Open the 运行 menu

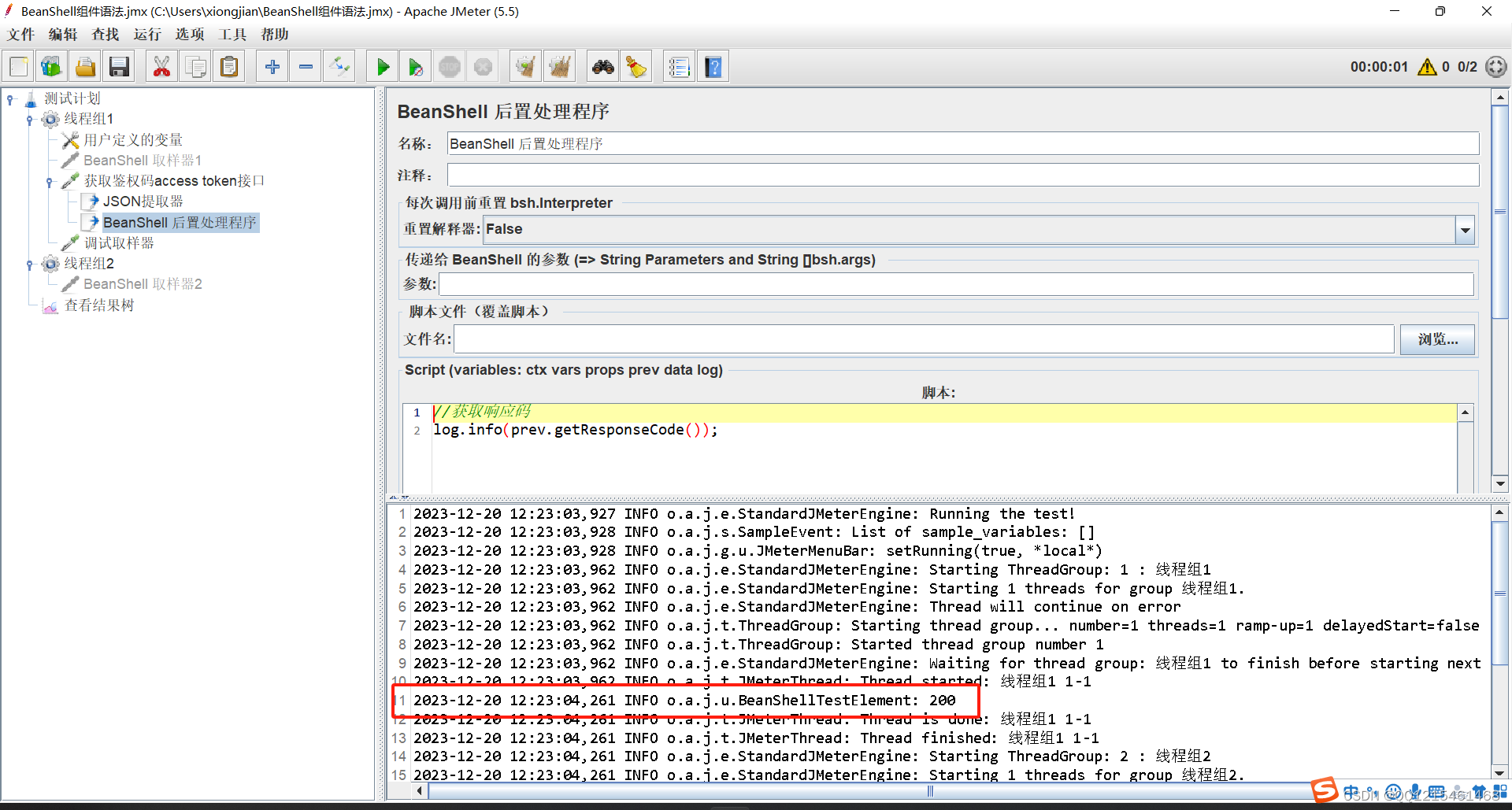[147, 35]
